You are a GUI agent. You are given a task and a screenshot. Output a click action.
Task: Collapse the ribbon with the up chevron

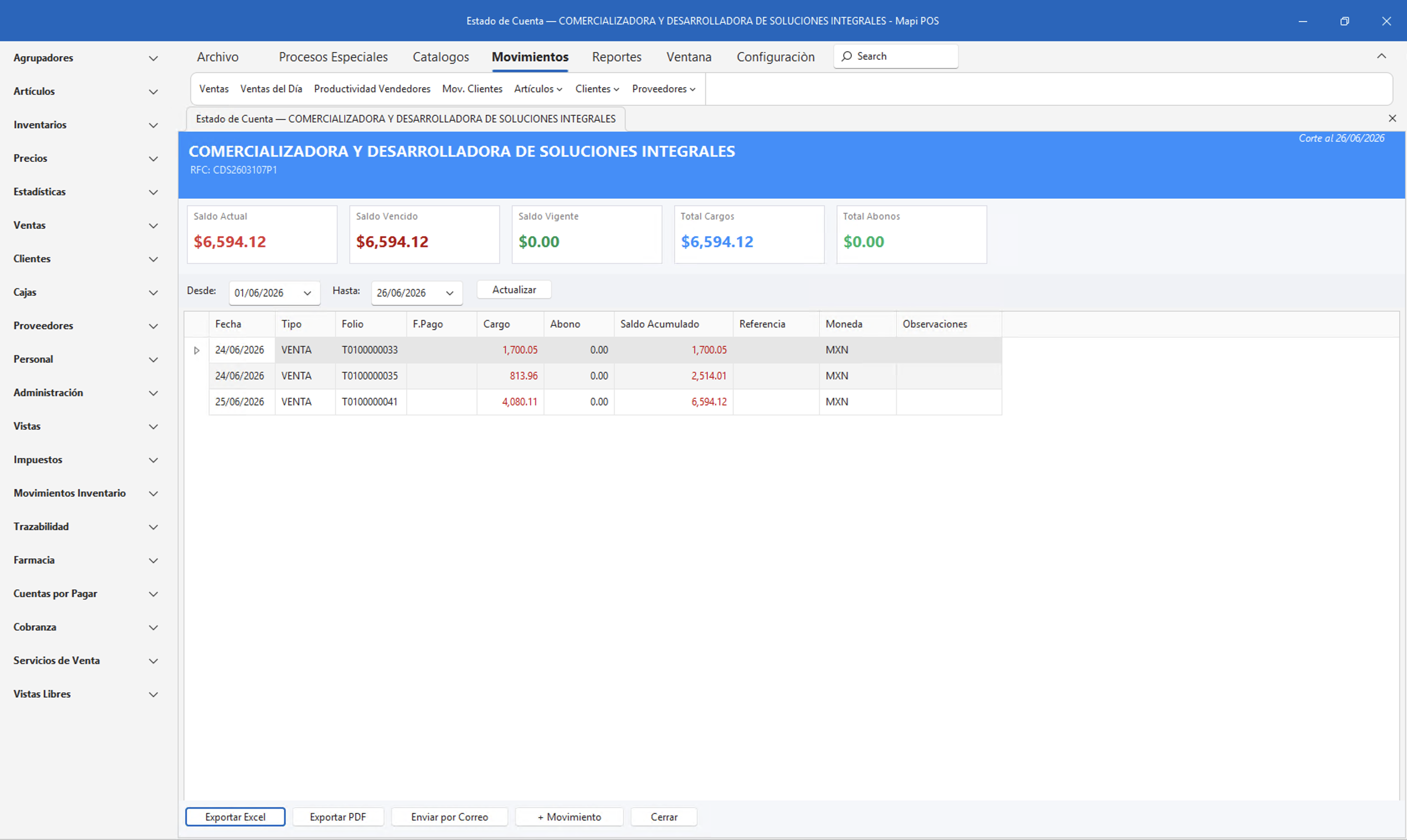point(1381,56)
